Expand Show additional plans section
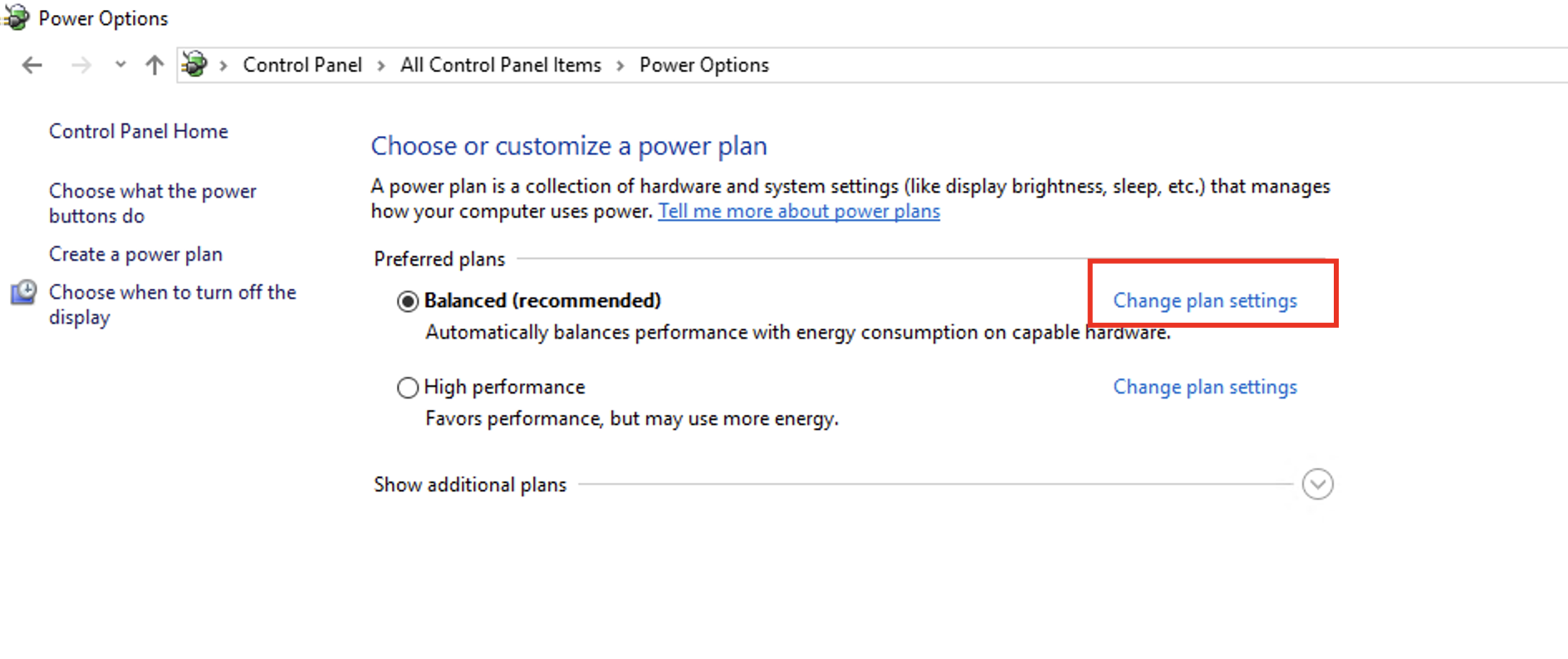 tap(1317, 484)
